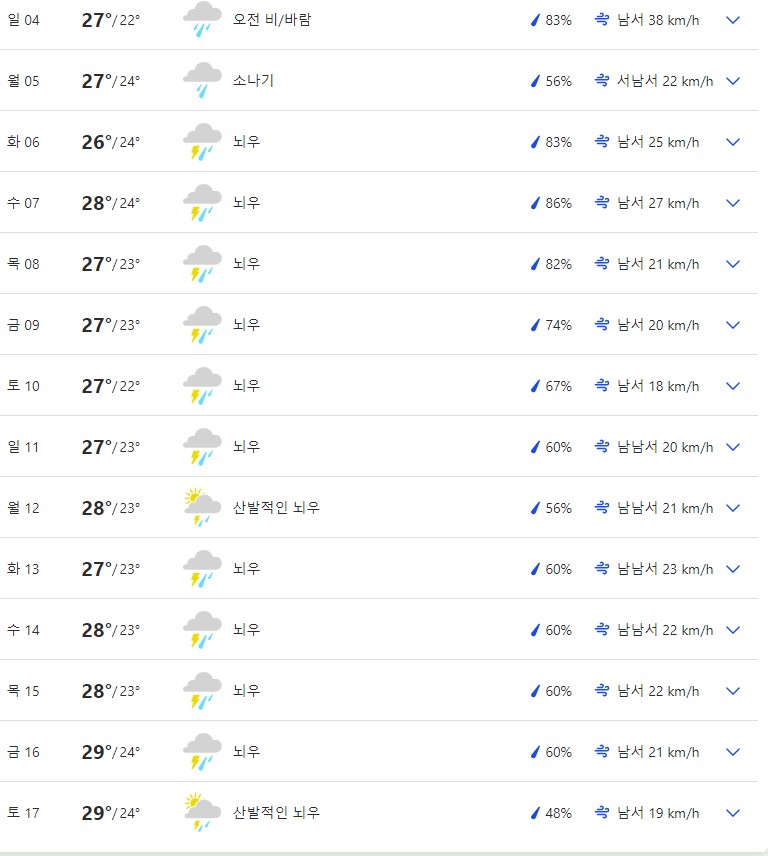Expand the 금 16 forecast row

[x=733, y=752]
